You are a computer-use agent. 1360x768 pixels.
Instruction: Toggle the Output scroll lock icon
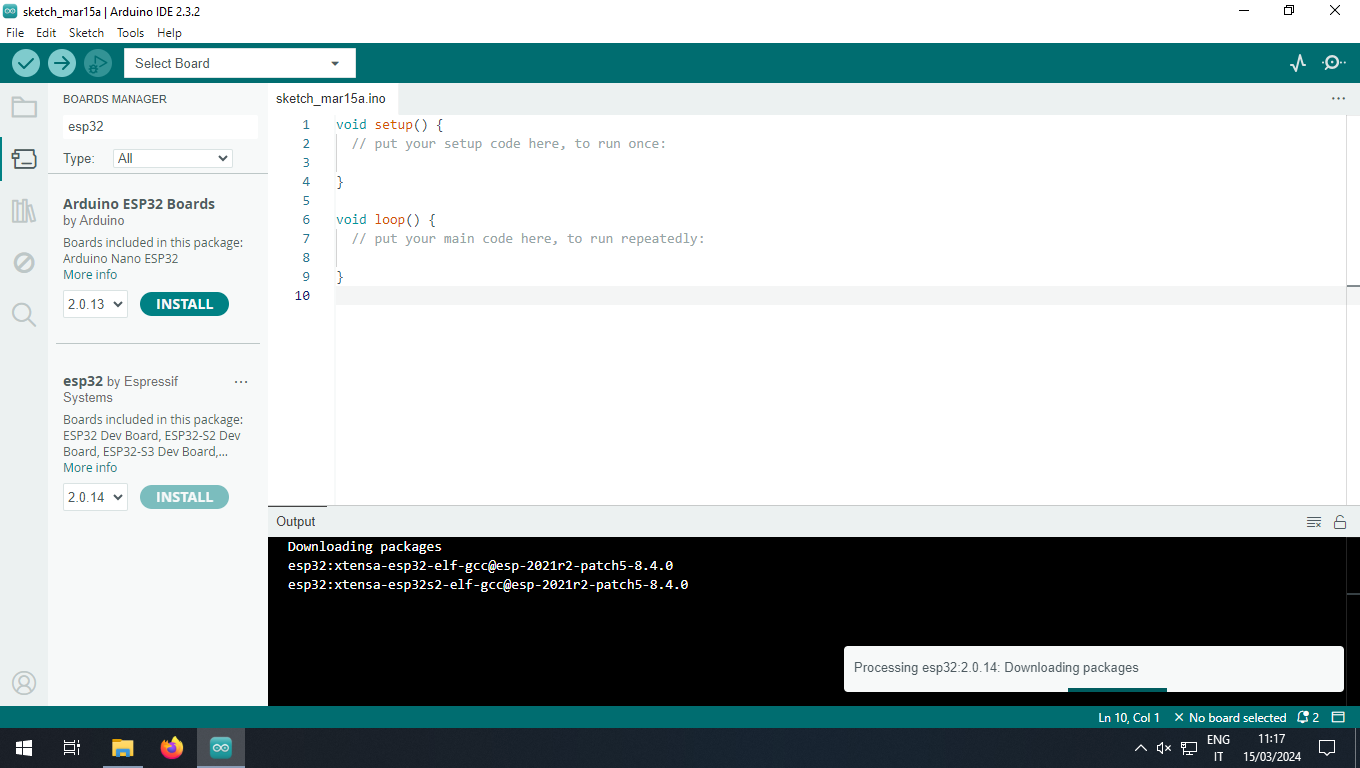[x=1340, y=522]
